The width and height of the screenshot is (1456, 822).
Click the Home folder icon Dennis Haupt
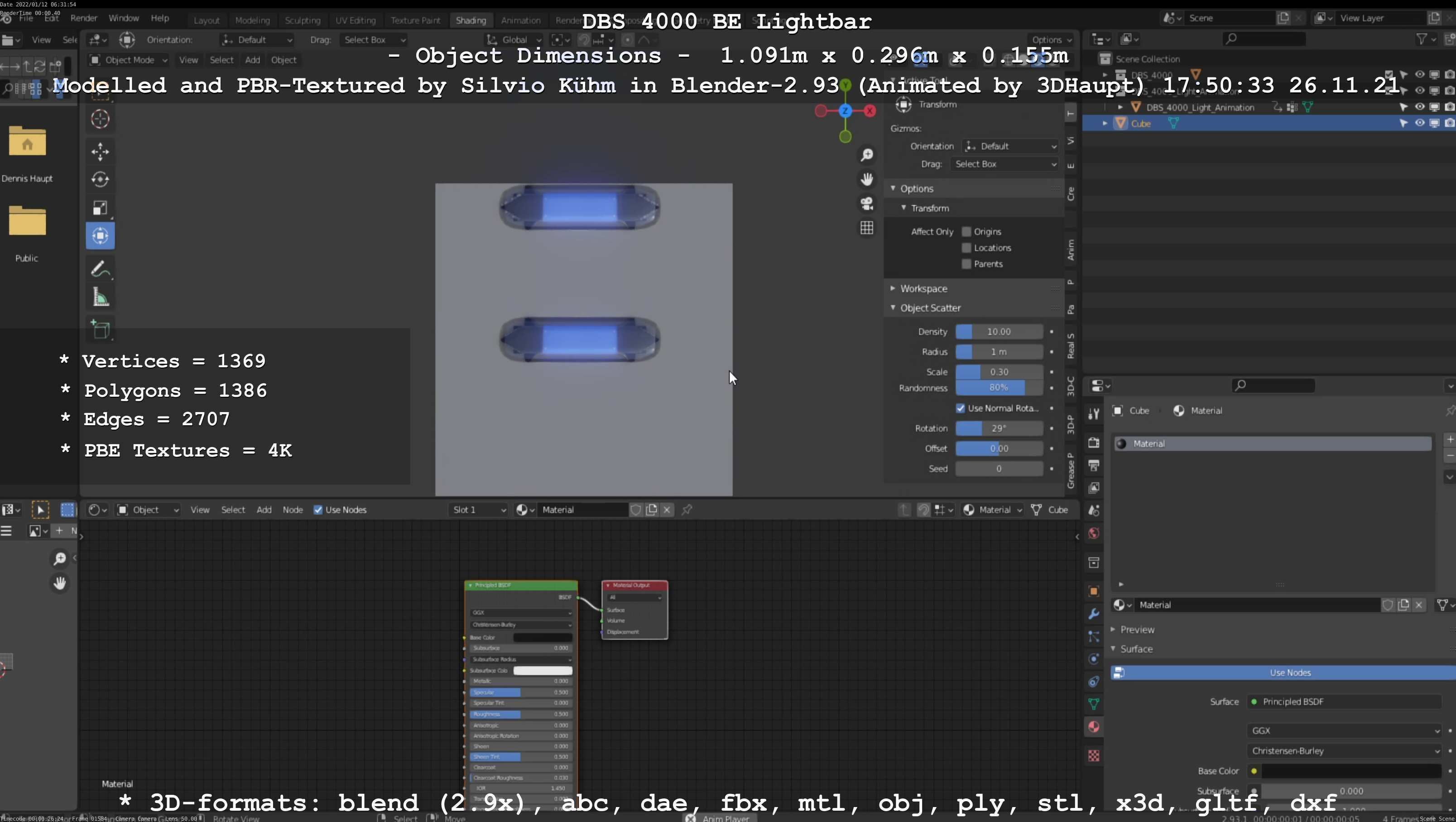[27, 141]
